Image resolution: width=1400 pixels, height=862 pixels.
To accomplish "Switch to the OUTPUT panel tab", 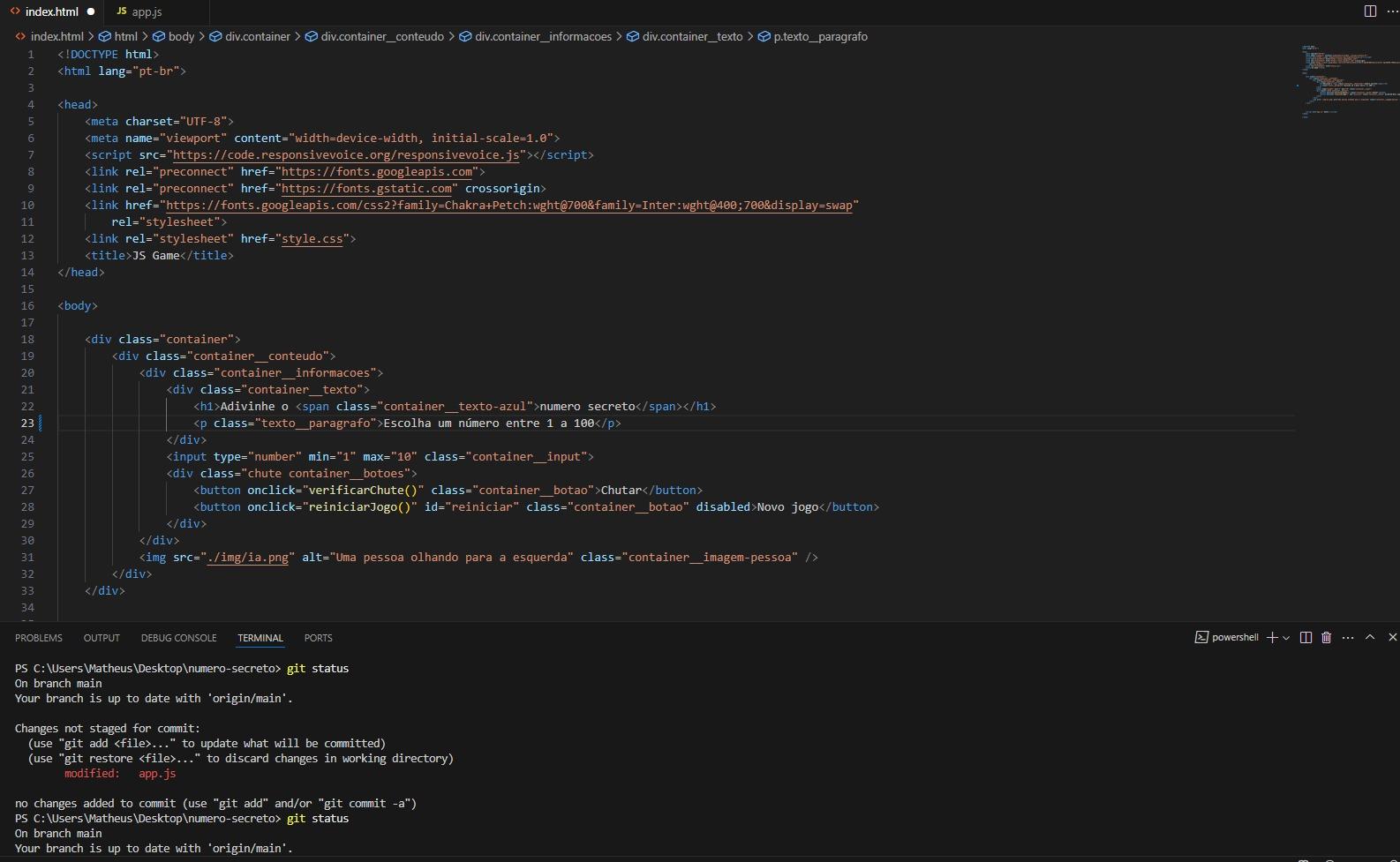I will (x=102, y=638).
